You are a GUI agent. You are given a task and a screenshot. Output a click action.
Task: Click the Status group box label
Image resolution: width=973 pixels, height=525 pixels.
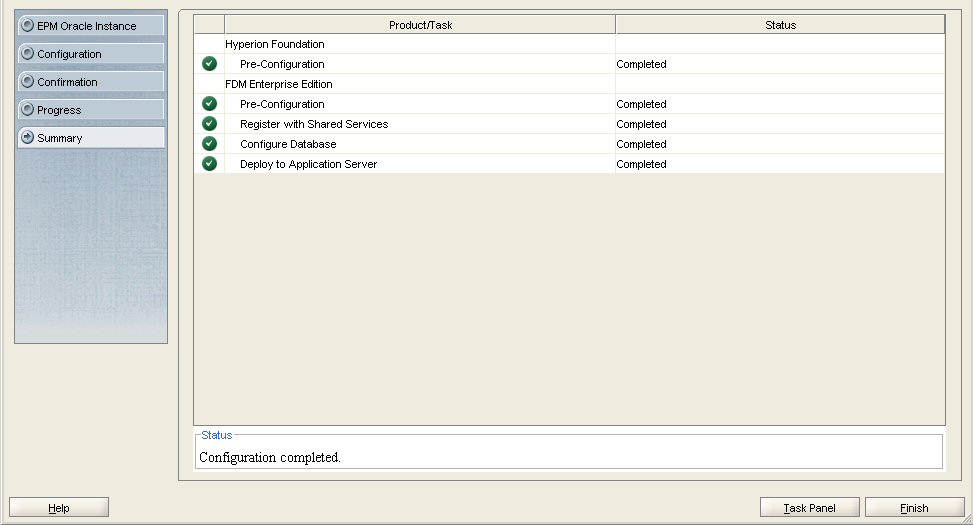point(217,435)
